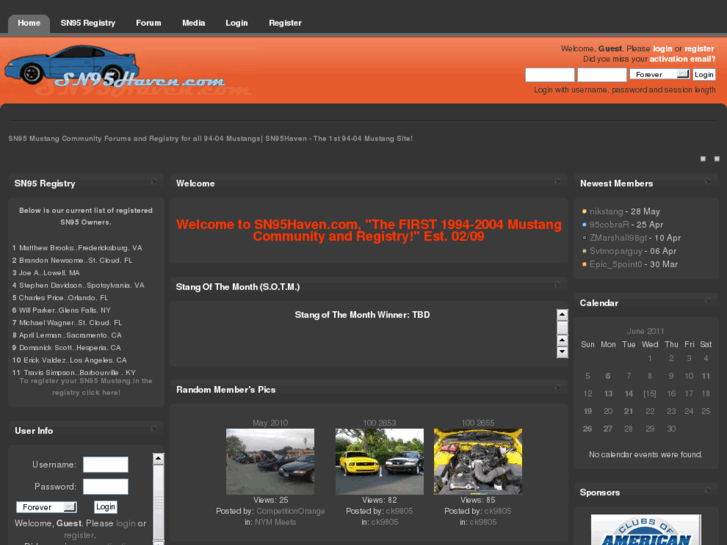Click the status icon beside Svtmoparguy

[x=584, y=251]
